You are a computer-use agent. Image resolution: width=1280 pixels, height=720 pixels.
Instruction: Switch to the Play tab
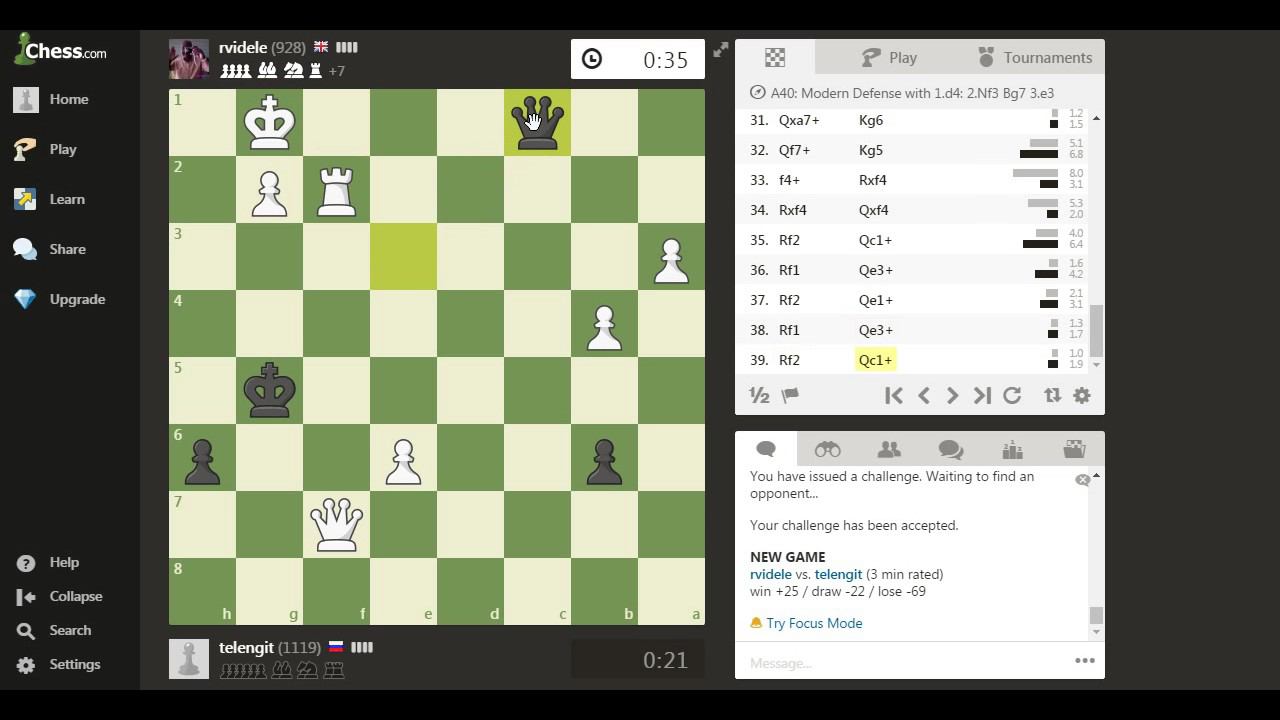889,57
